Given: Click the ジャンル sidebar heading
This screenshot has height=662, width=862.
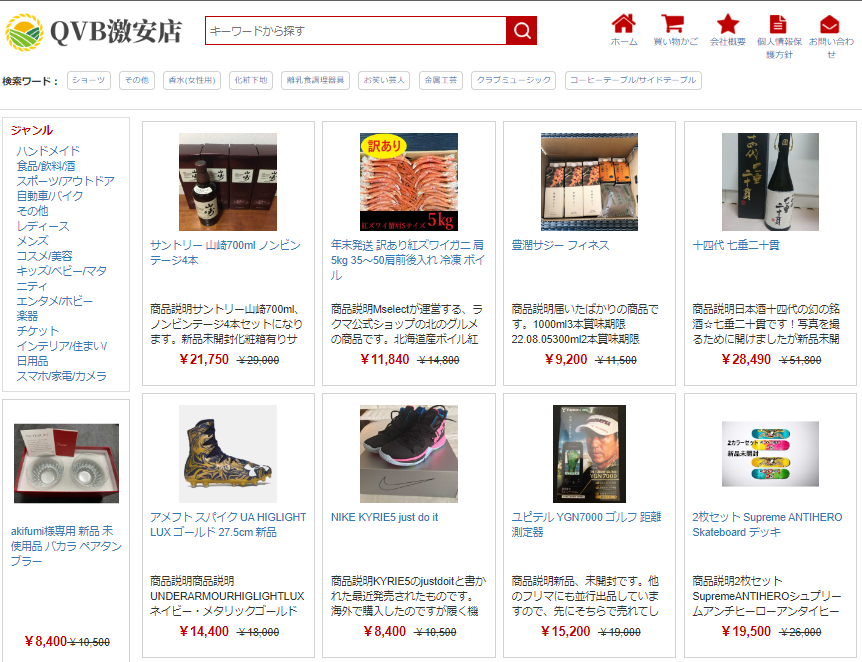Looking at the screenshot, I should click(x=32, y=130).
